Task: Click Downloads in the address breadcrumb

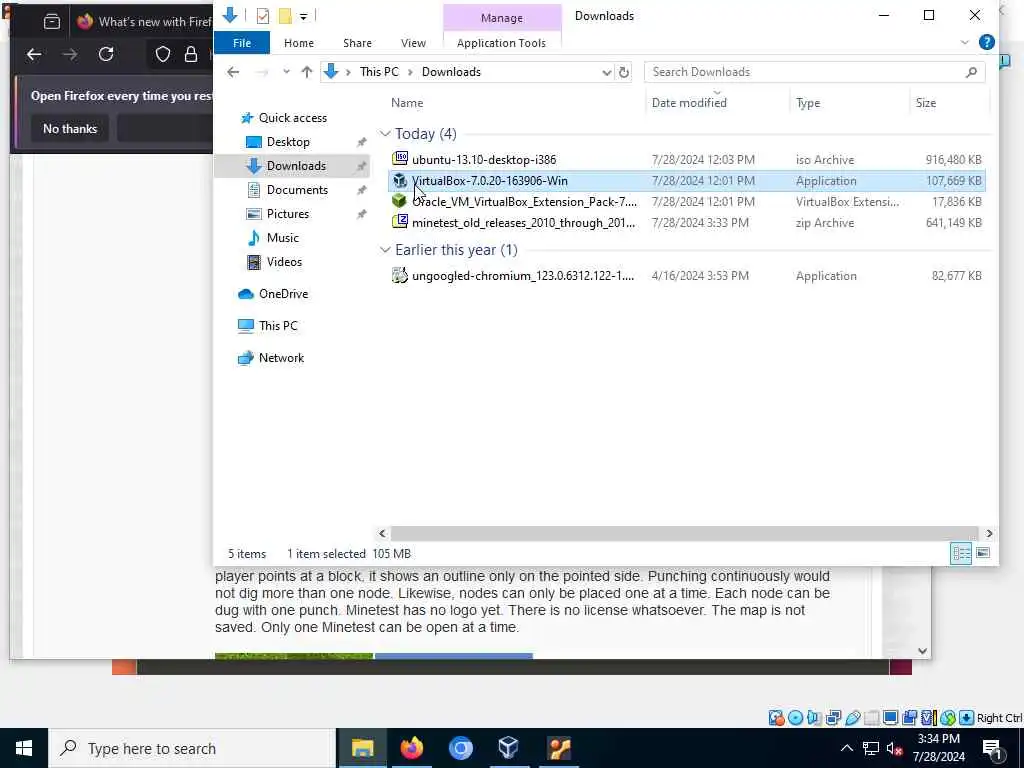Action: point(451,72)
